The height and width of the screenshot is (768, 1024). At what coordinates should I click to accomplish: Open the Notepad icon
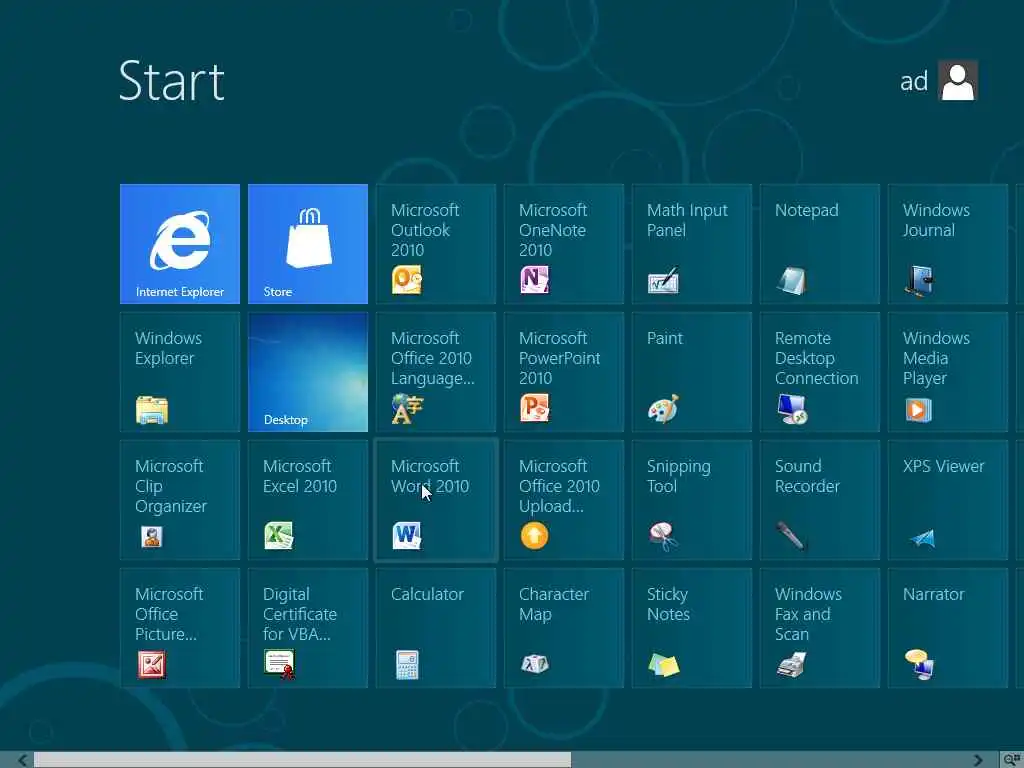[791, 280]
